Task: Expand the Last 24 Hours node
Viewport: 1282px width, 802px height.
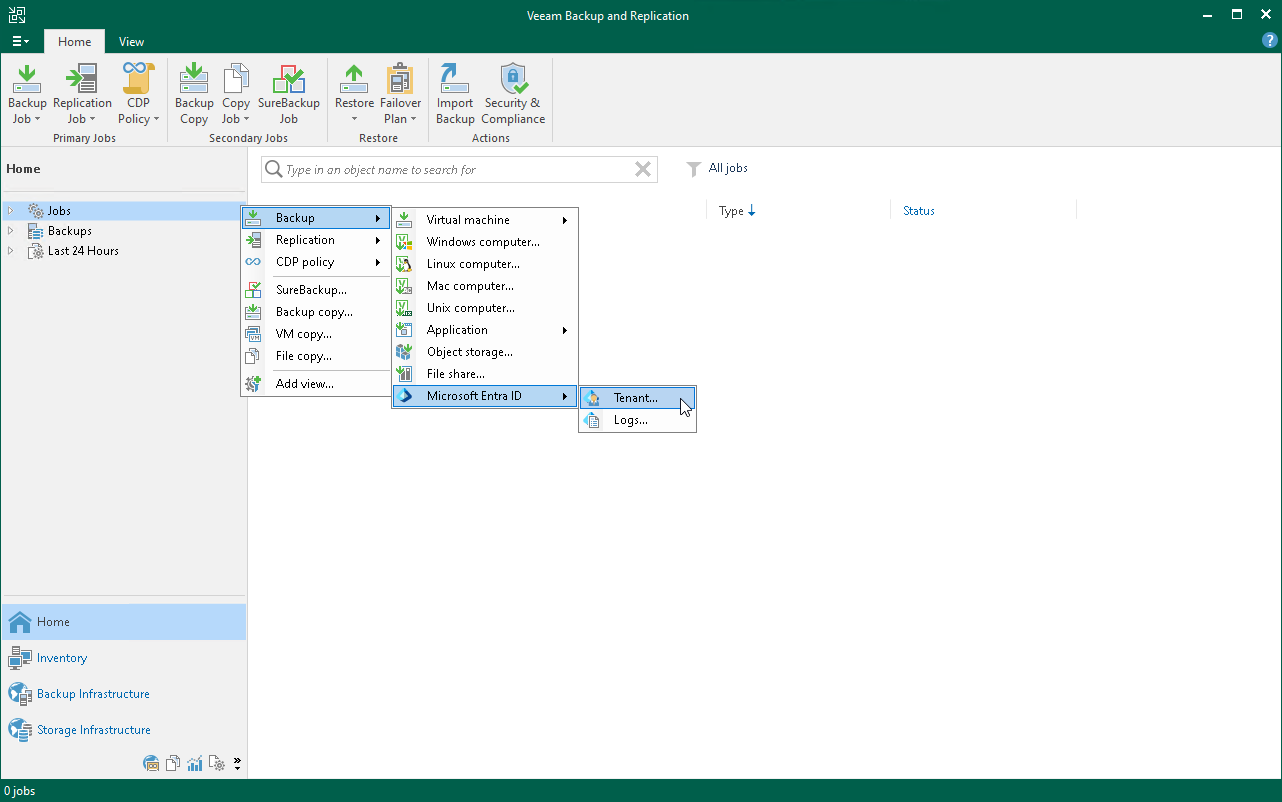Action: pos(11,251)
